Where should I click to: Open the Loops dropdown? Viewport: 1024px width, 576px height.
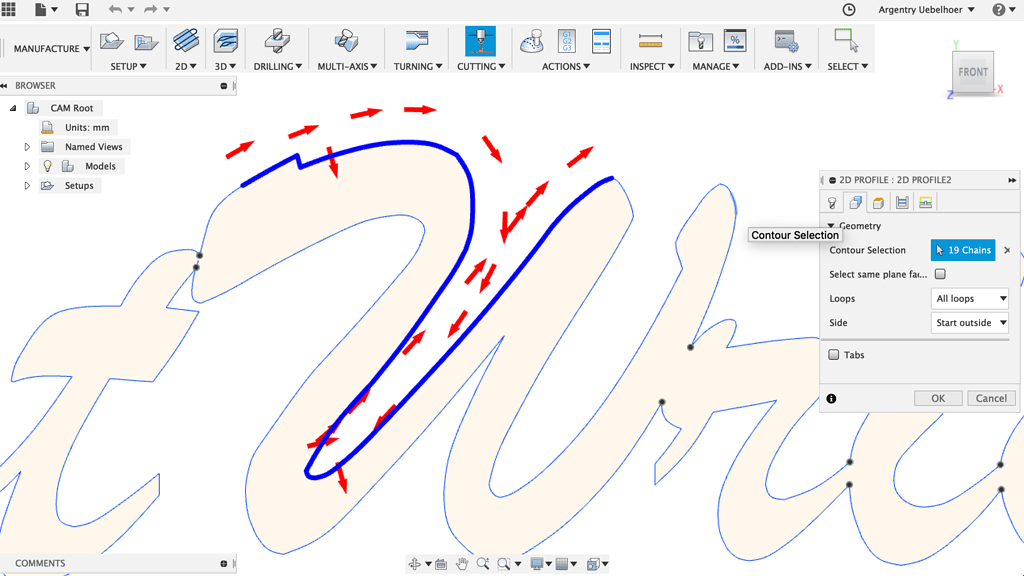[x=969, y=298]
